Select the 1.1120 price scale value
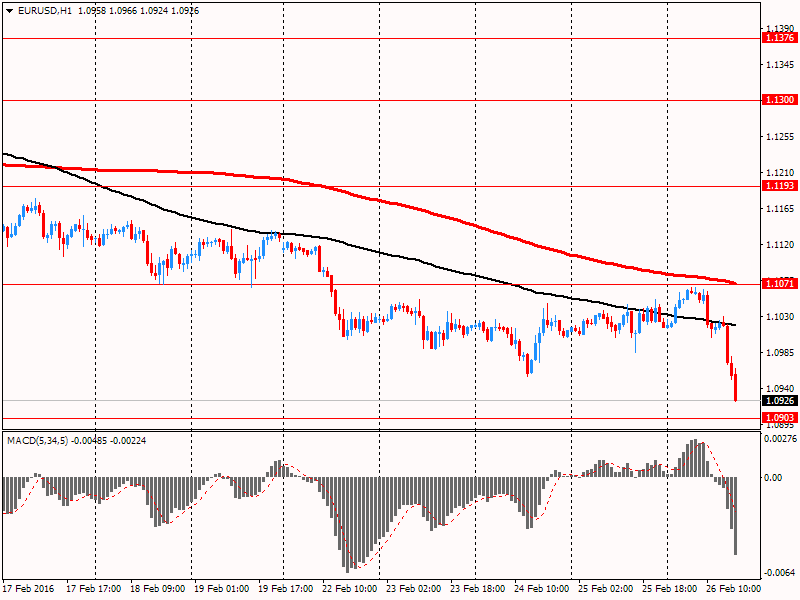The width and height of the screenshot is (800, 600). pyautogui.click(x=780, y=245)
